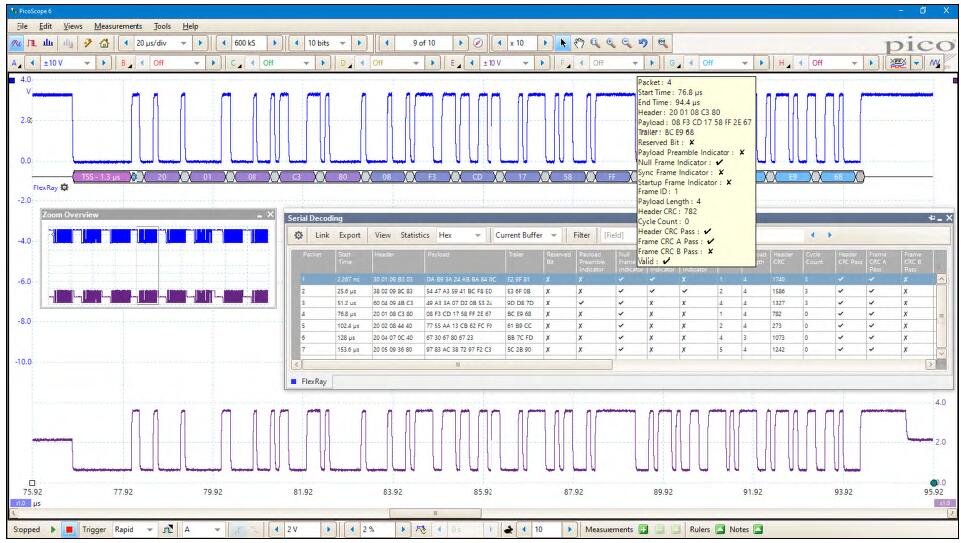Viewport: 961px width, 543px height.
Task: Switch to Spectrum Mode icon
Action: tap(47, 45)
